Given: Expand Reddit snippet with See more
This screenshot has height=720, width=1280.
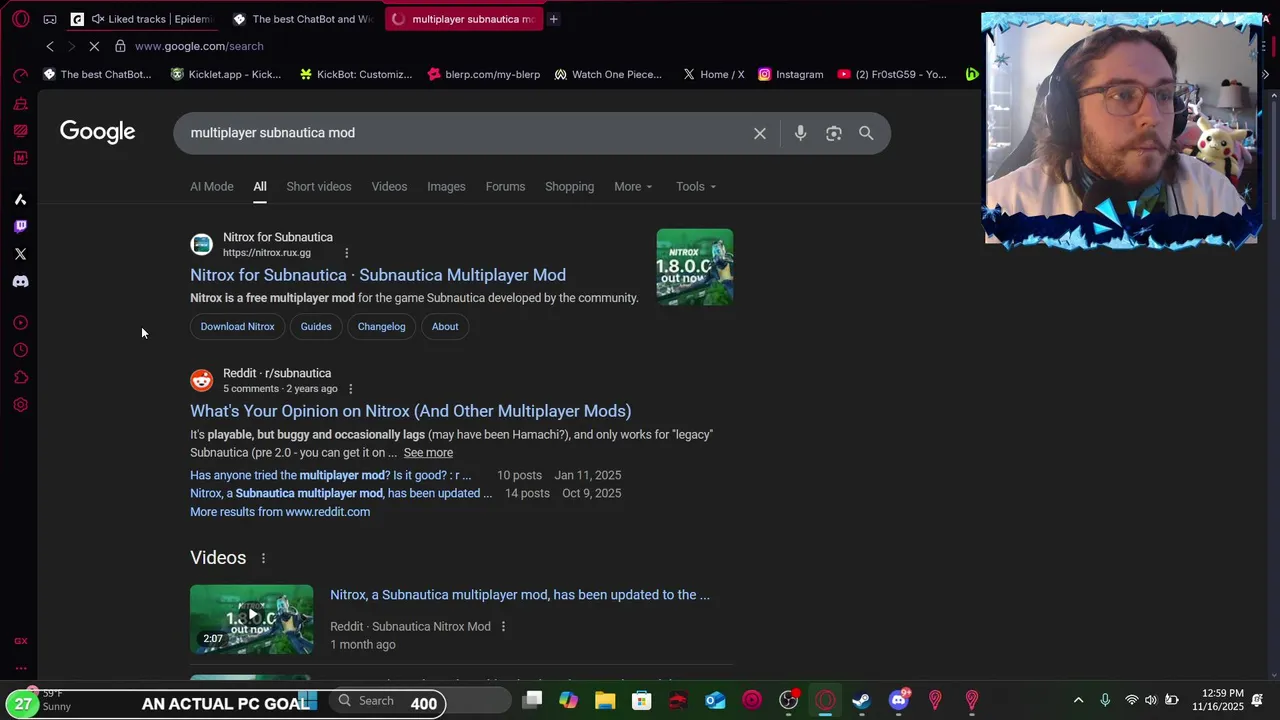Looking at the screenshot, I should (x=428, y=453).
